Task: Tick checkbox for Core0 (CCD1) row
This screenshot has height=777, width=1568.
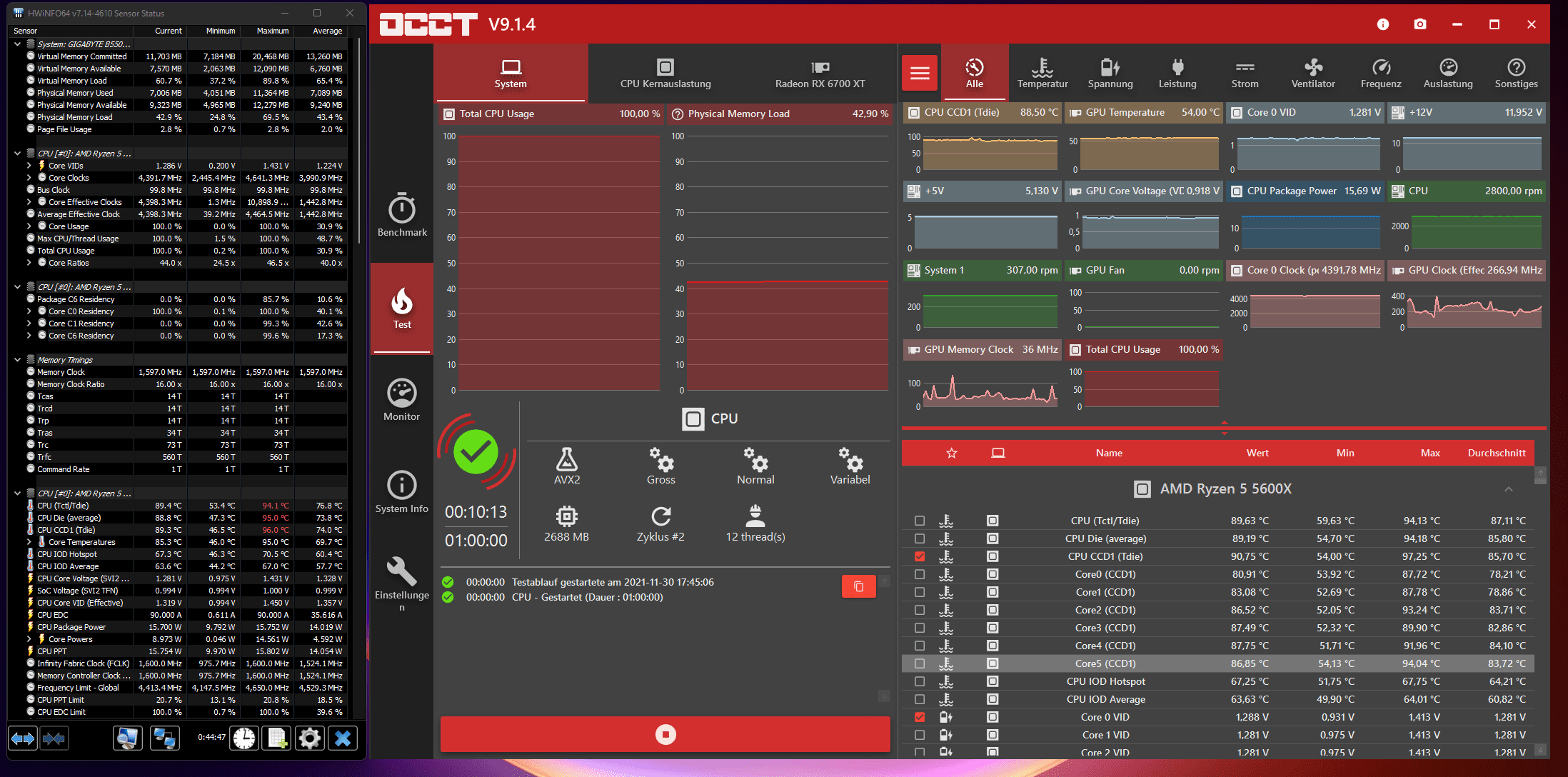Action: pos(920,574)
